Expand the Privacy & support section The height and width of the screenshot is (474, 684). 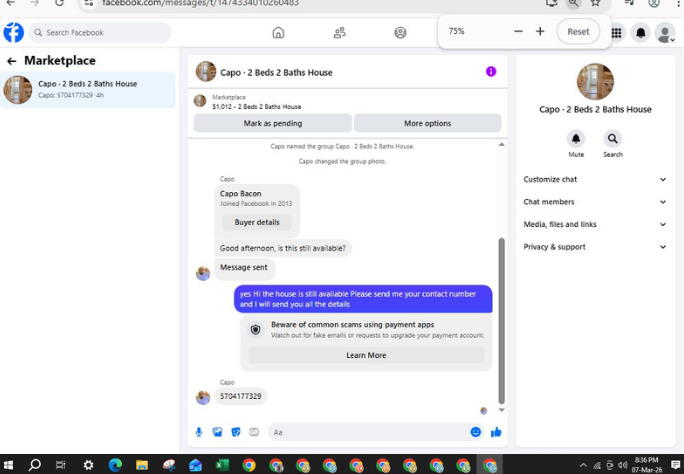(595, 247)
